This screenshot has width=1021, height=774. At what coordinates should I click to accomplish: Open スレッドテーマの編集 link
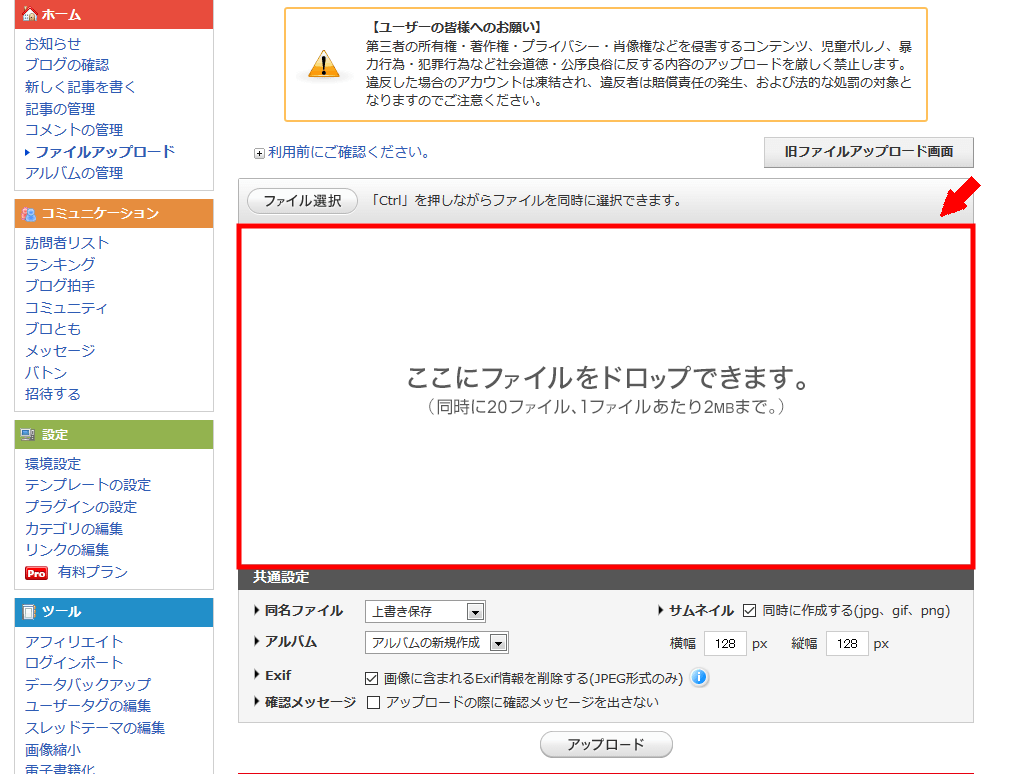coord(95,728)
